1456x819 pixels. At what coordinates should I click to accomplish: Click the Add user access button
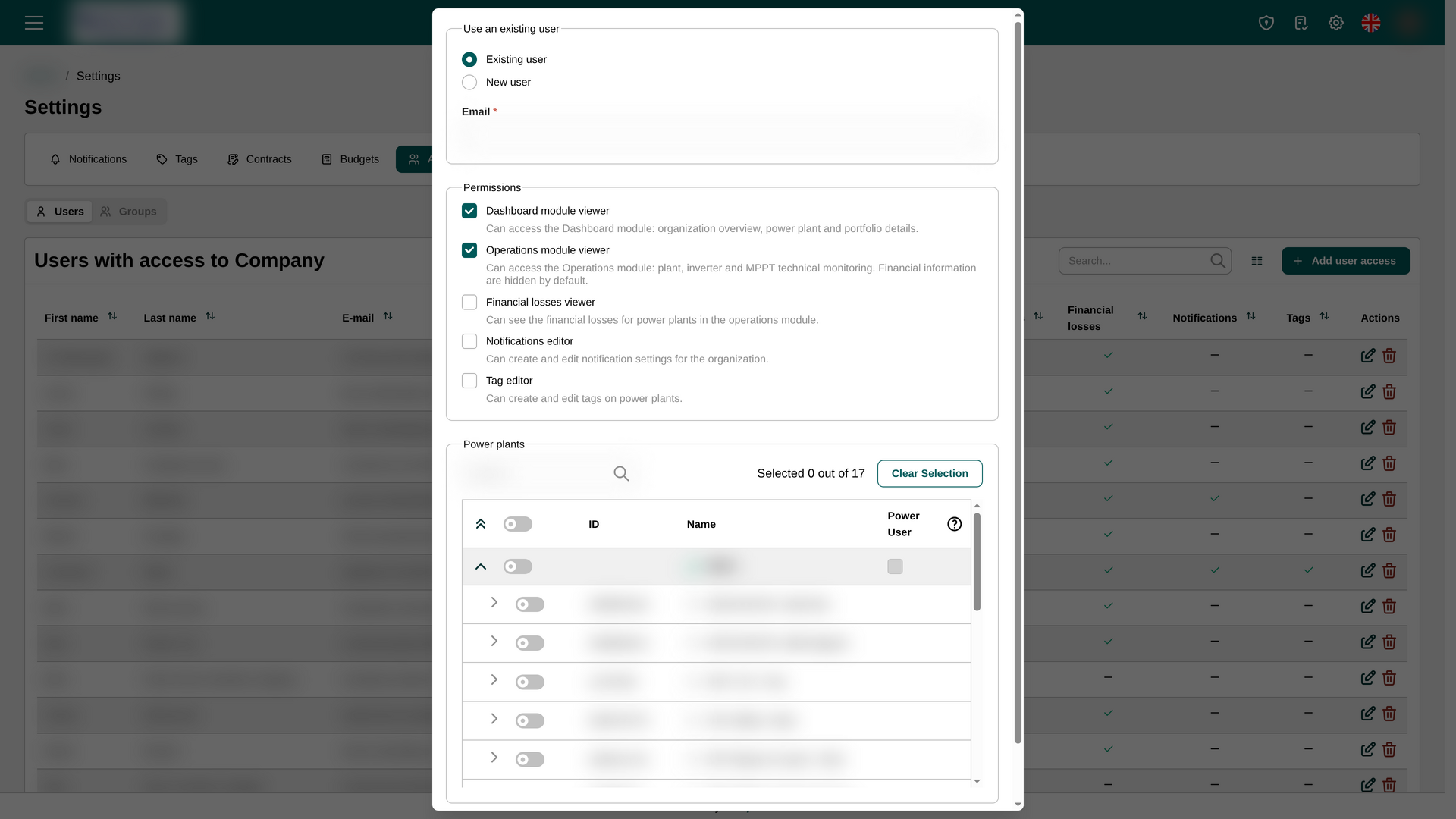click(x=1346, y=261)
